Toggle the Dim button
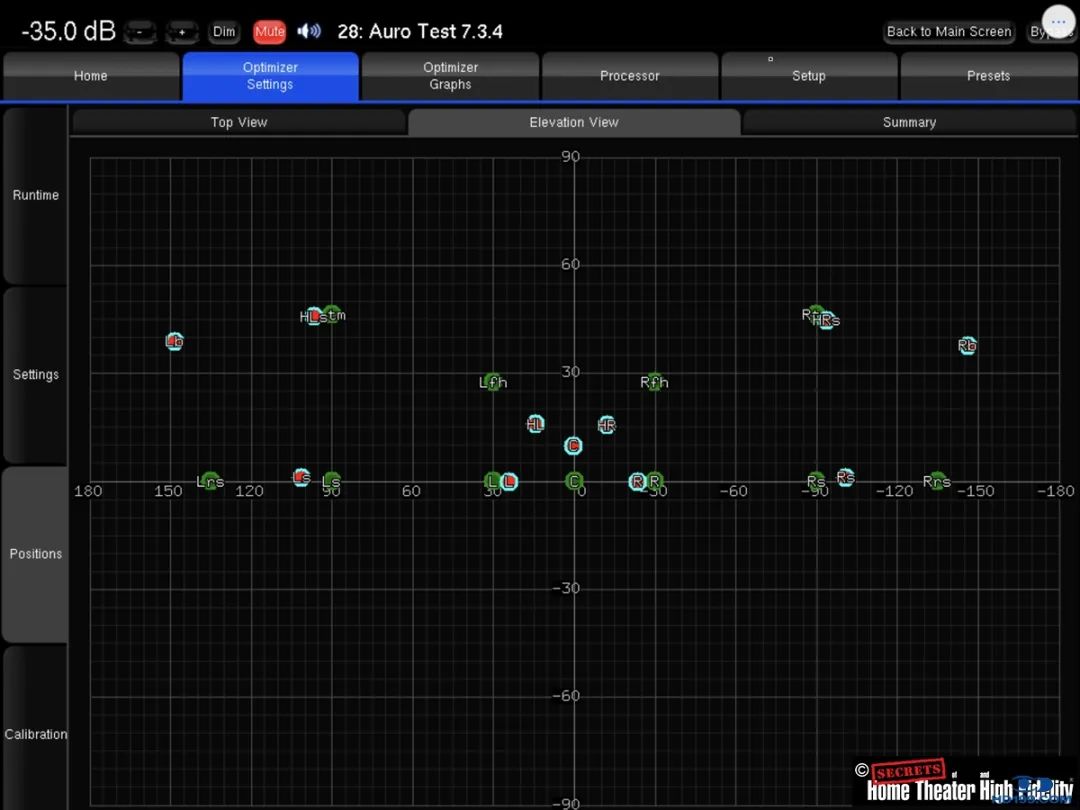Image resolution: width=1080 pixels, height=810 pixels. pos(224,32)
